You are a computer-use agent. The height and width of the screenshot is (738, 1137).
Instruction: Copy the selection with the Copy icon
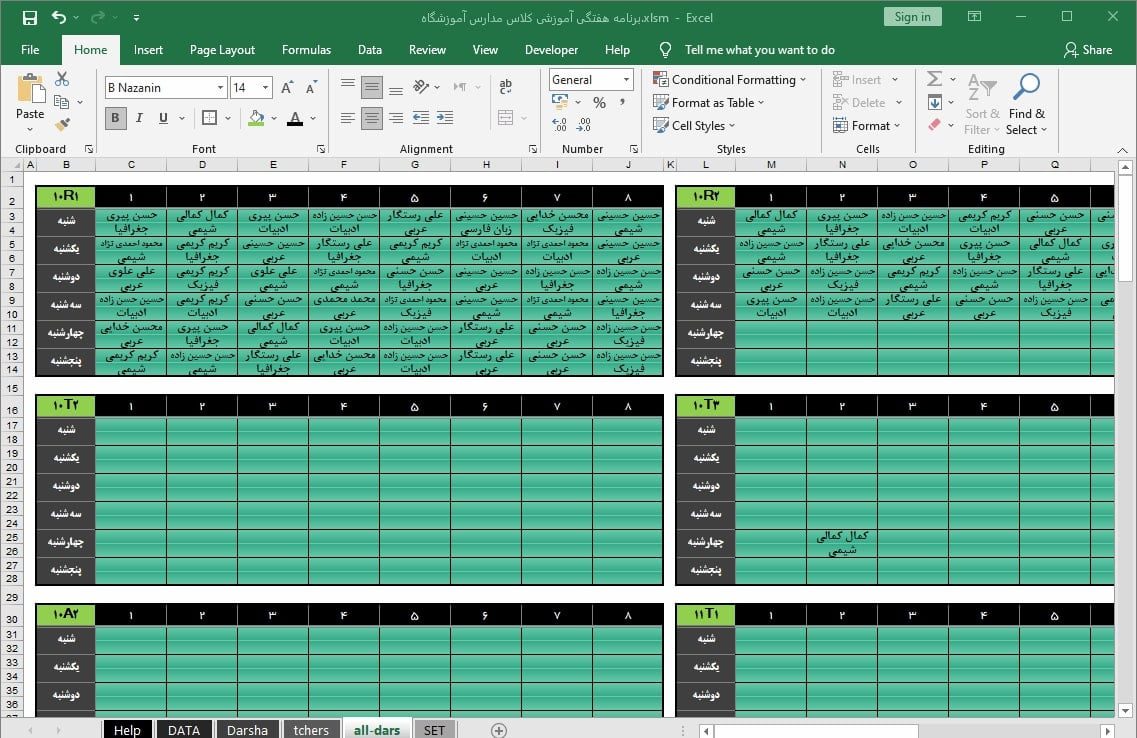62,102
